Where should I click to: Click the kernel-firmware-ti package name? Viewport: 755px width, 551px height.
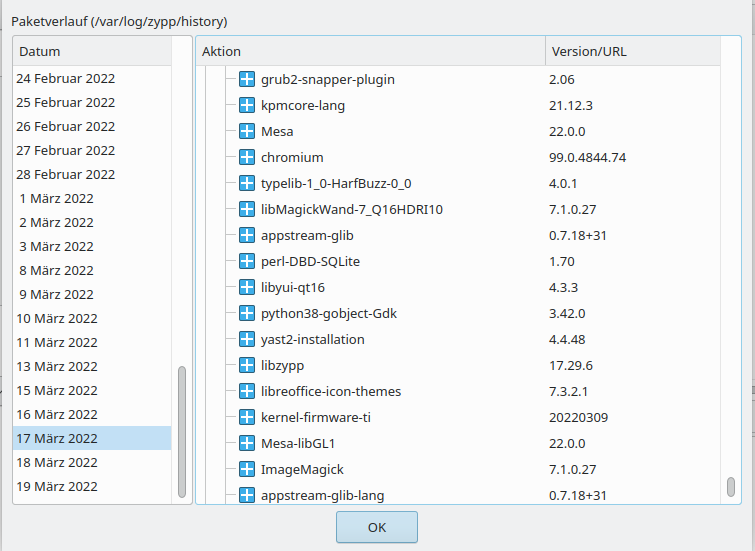click(315, 418)
